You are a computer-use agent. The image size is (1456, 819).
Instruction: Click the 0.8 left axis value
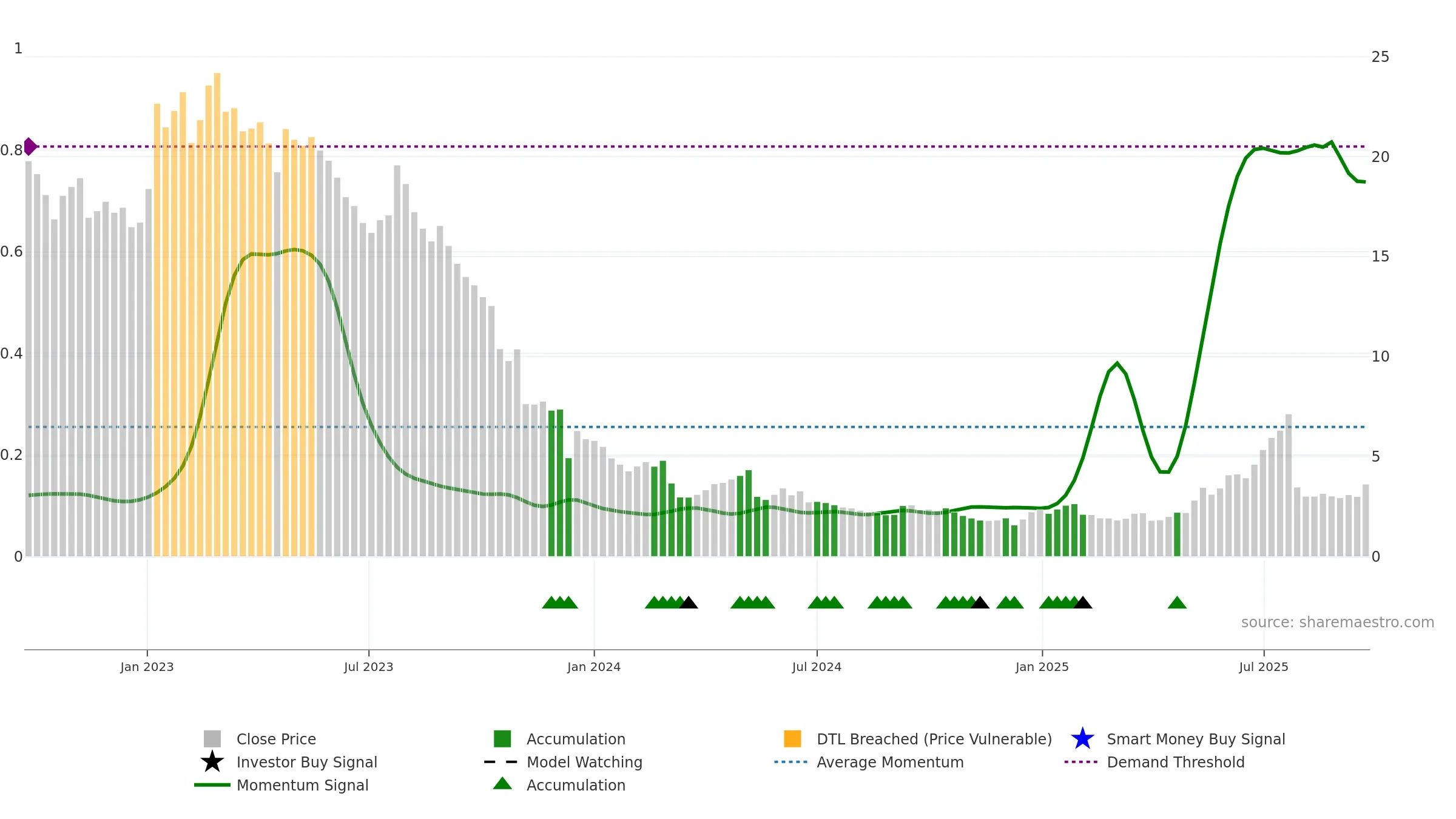click(x=12, y=150)
